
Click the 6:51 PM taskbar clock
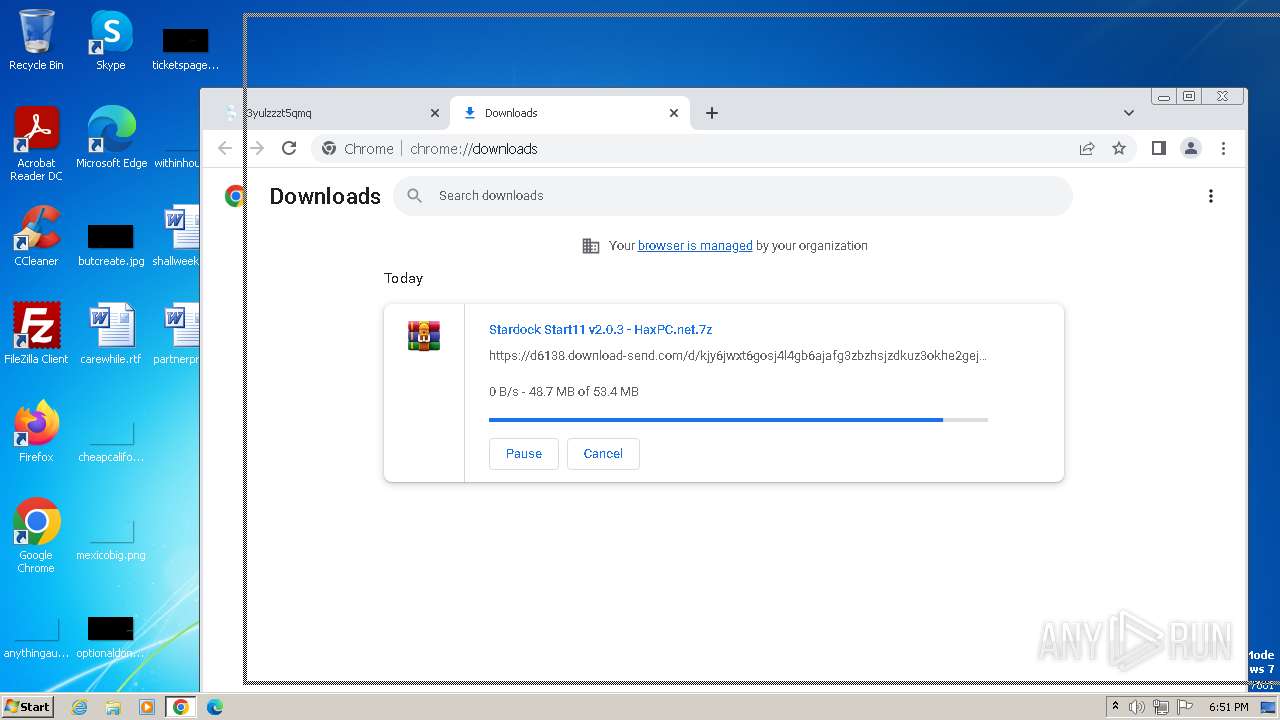1229,707
